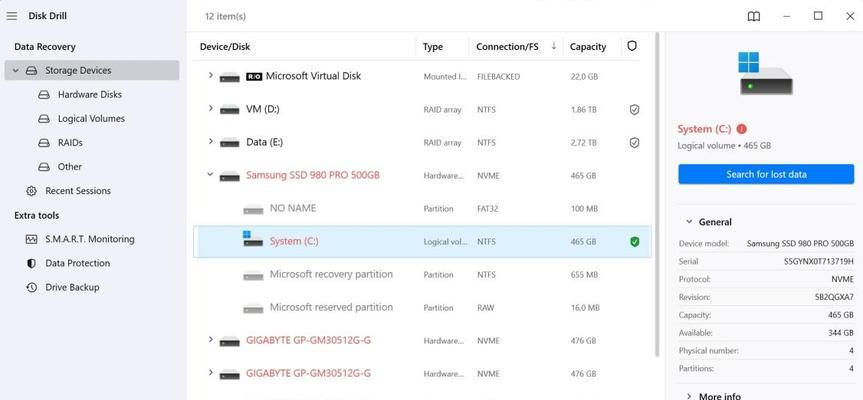Open Other in the sidebar
The image size is (863, 400).
(x=70, y=167)
